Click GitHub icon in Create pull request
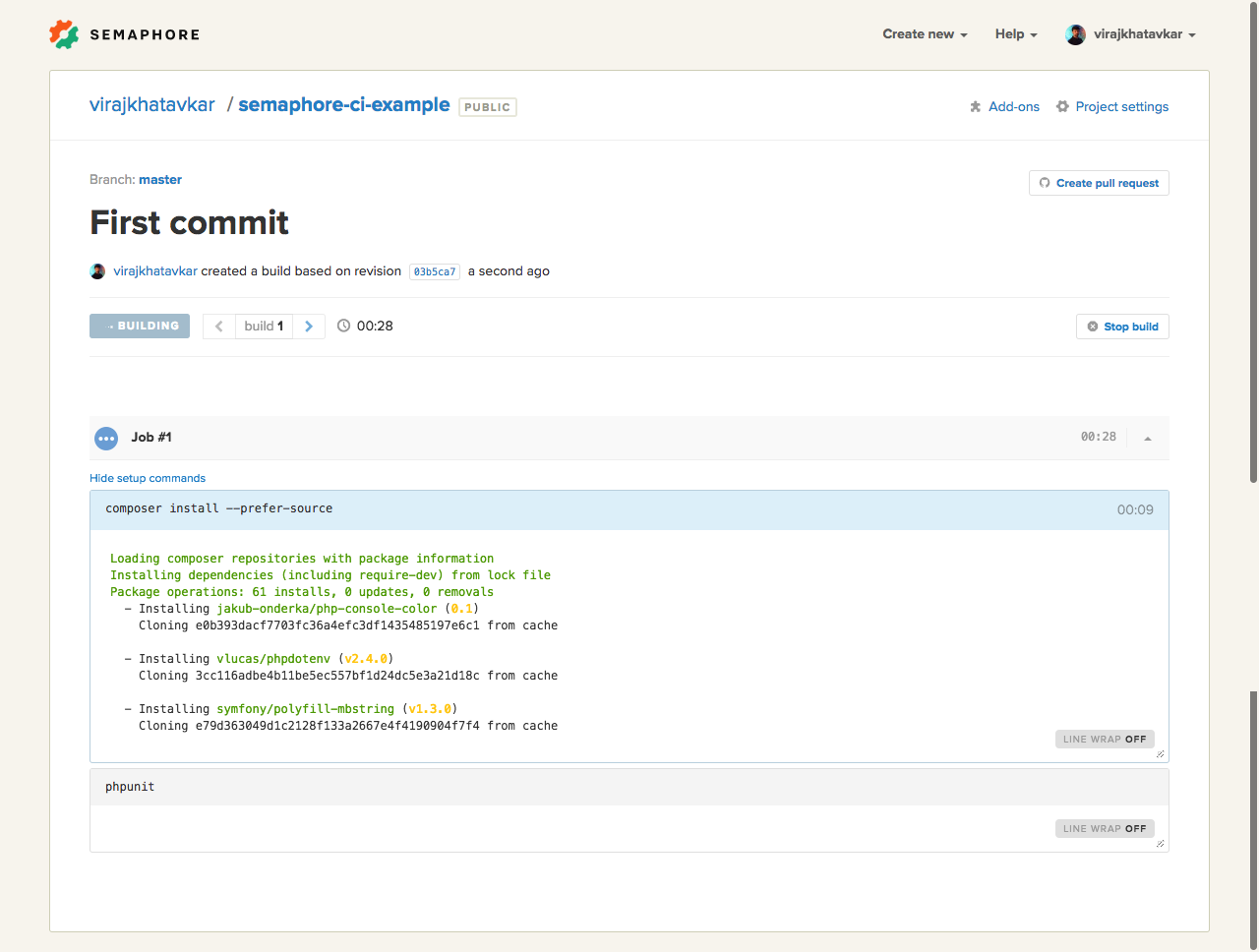The image size is (1259, 952). point(1045,183)
